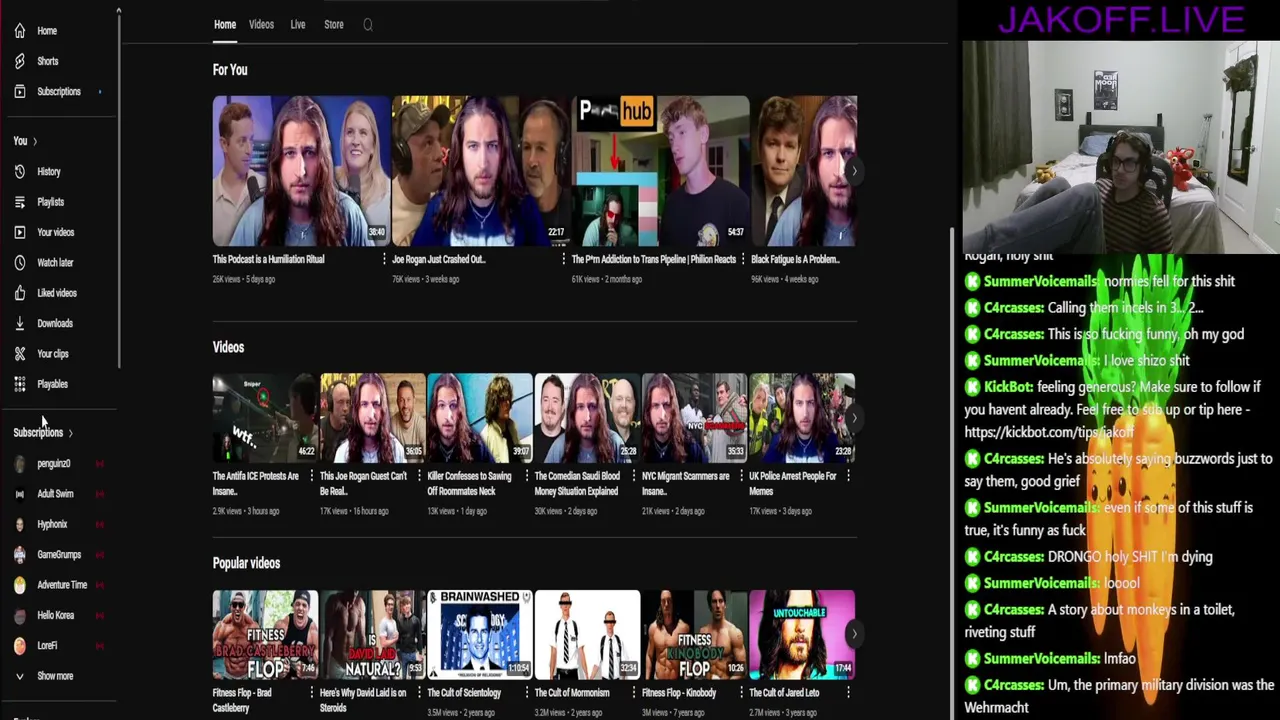Open penguinz0 channel avatar

coord(19,464)
